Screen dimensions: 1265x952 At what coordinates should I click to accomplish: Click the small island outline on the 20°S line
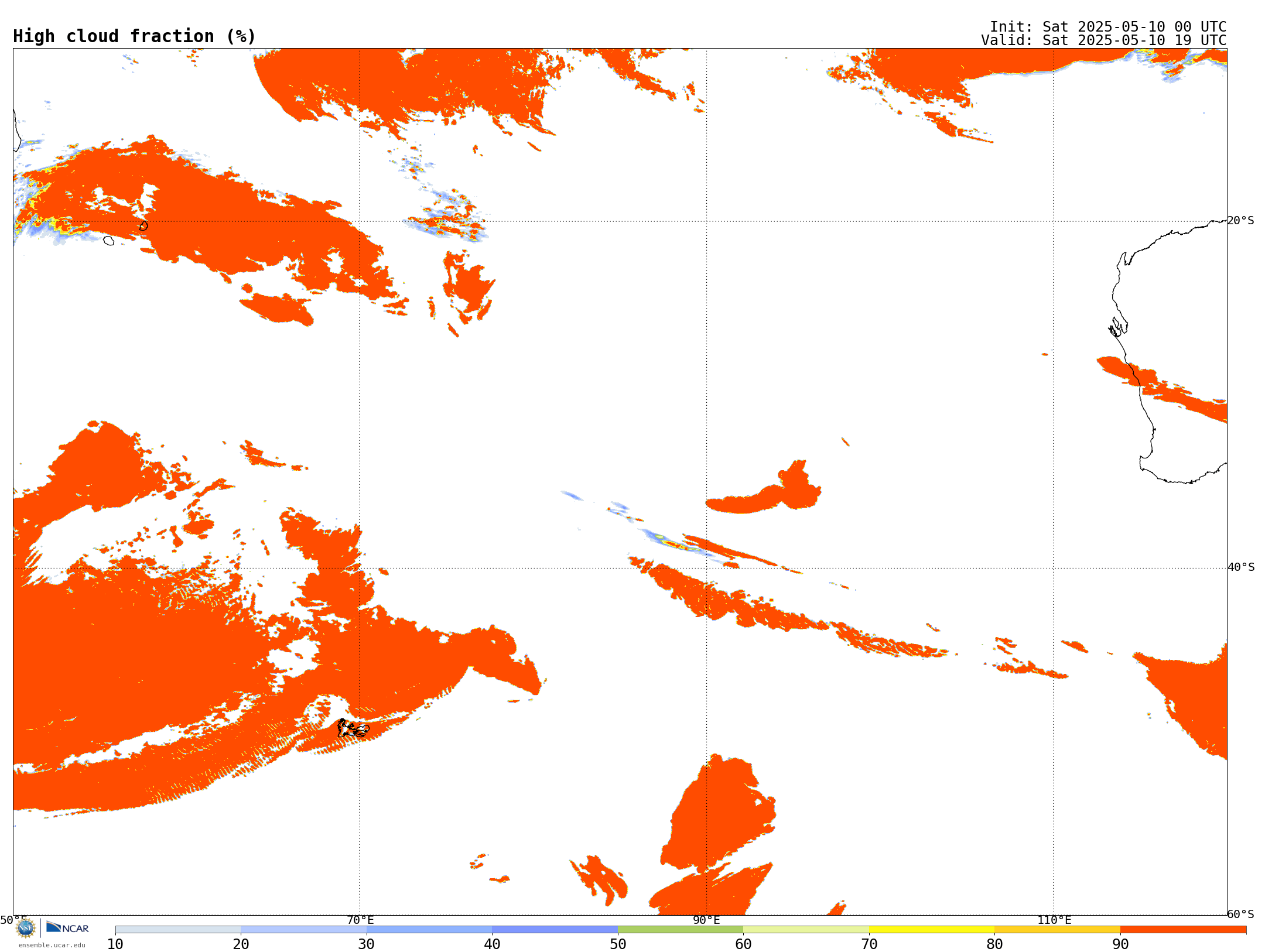[143, 225]
